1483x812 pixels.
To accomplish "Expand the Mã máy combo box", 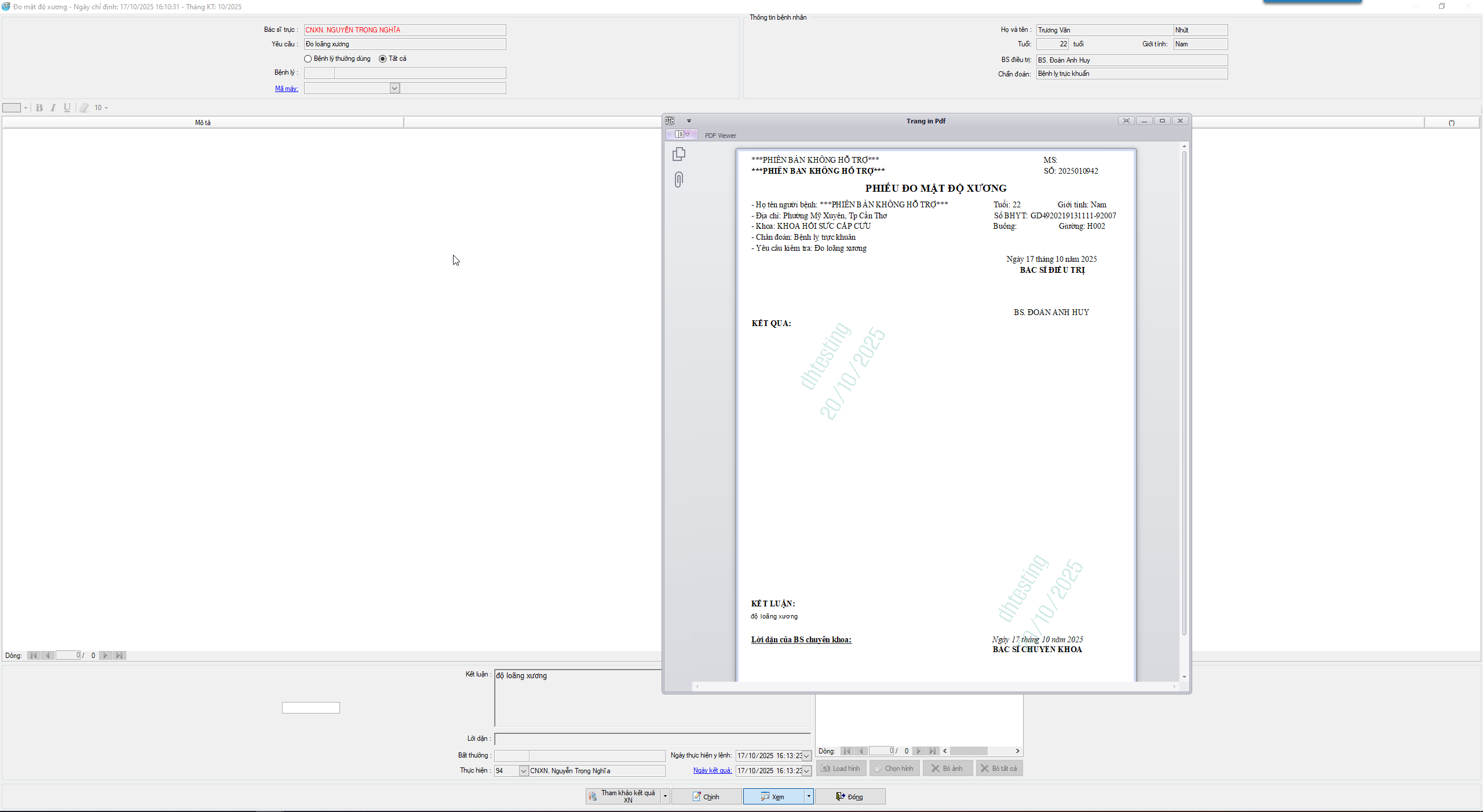I will 395,88.
